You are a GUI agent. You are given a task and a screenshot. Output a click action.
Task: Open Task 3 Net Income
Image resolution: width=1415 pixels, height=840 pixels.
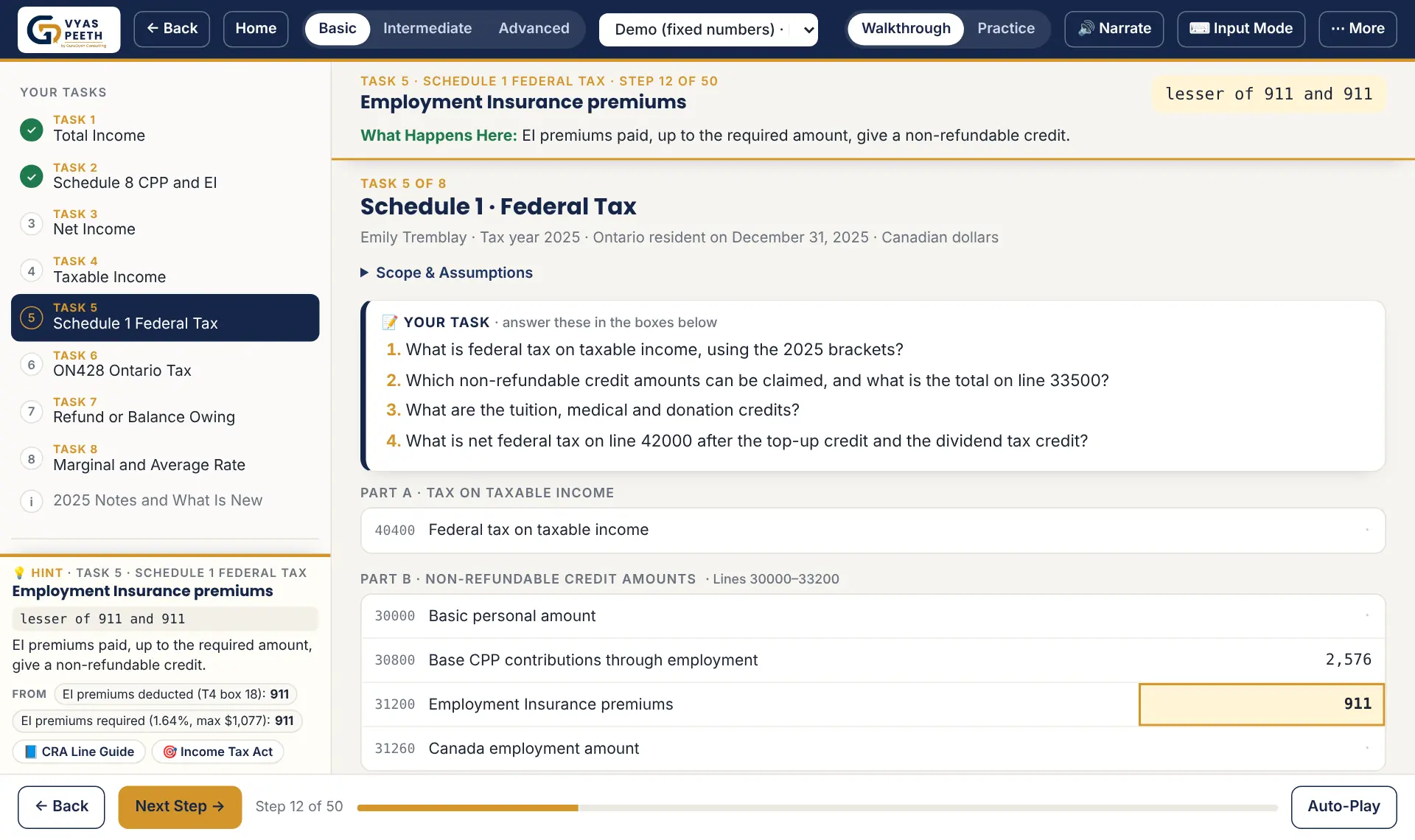click(165, 223)
